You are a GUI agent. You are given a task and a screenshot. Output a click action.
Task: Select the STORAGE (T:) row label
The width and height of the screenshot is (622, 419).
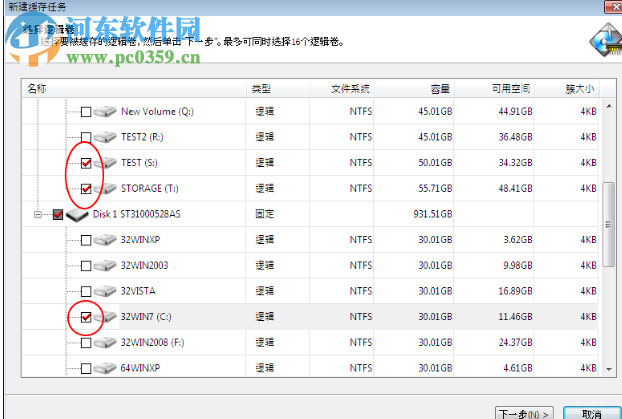pyautogui.click(x=150, y=188)
